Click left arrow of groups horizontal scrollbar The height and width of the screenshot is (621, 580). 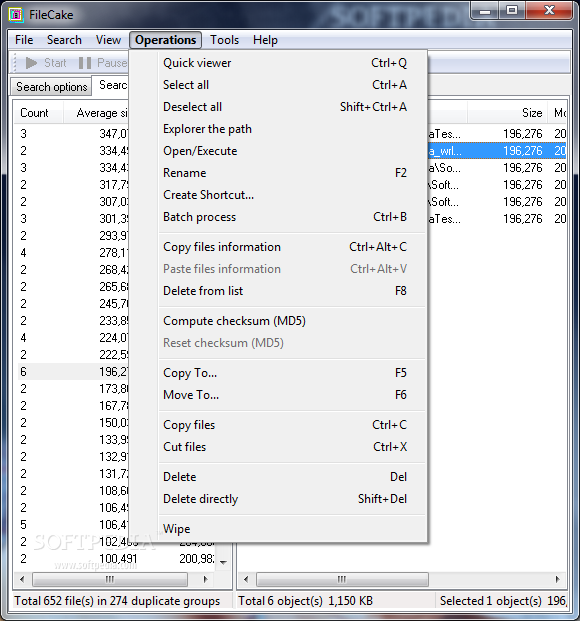coord(23,579)
